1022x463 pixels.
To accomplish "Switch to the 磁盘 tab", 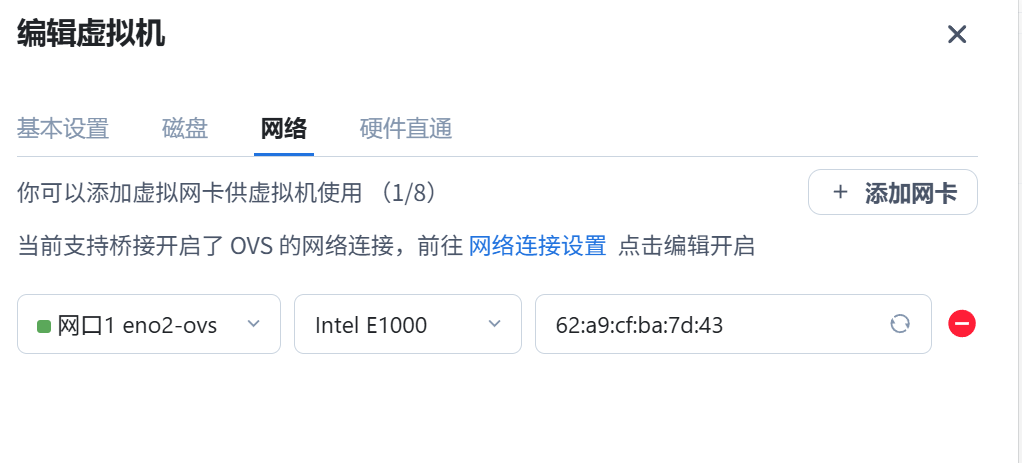I will click(x=185, y=129).
